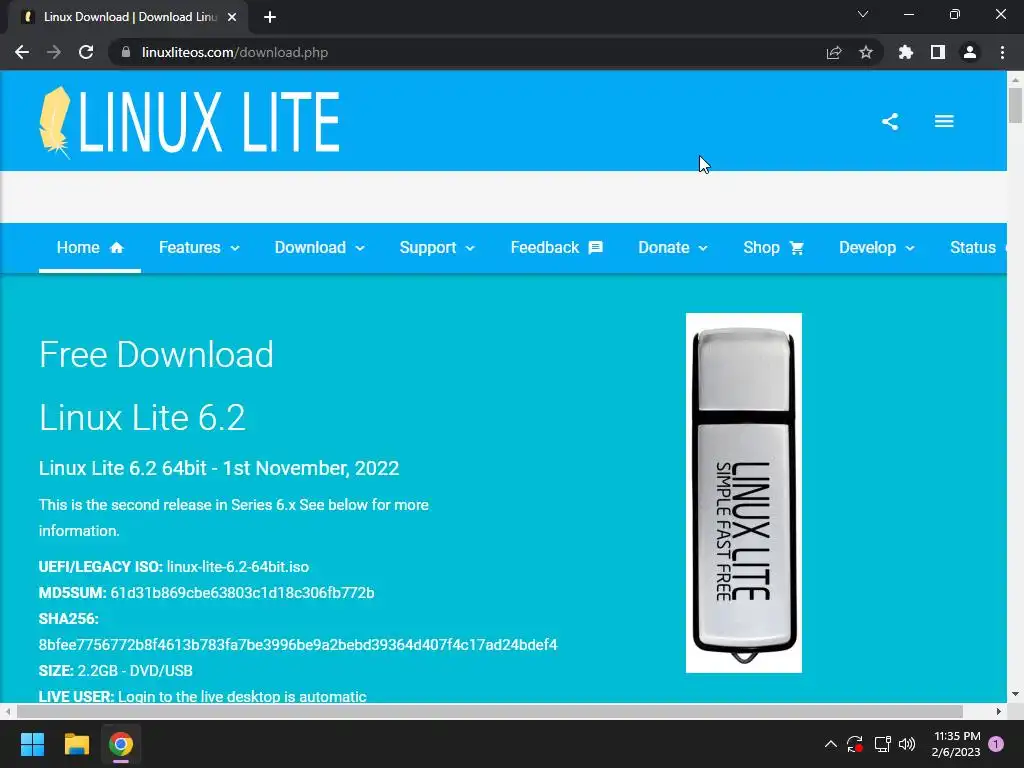Expand the Support menu dropdown
The height and width of the screenshot is (768, 1024).
coord(437,248)
